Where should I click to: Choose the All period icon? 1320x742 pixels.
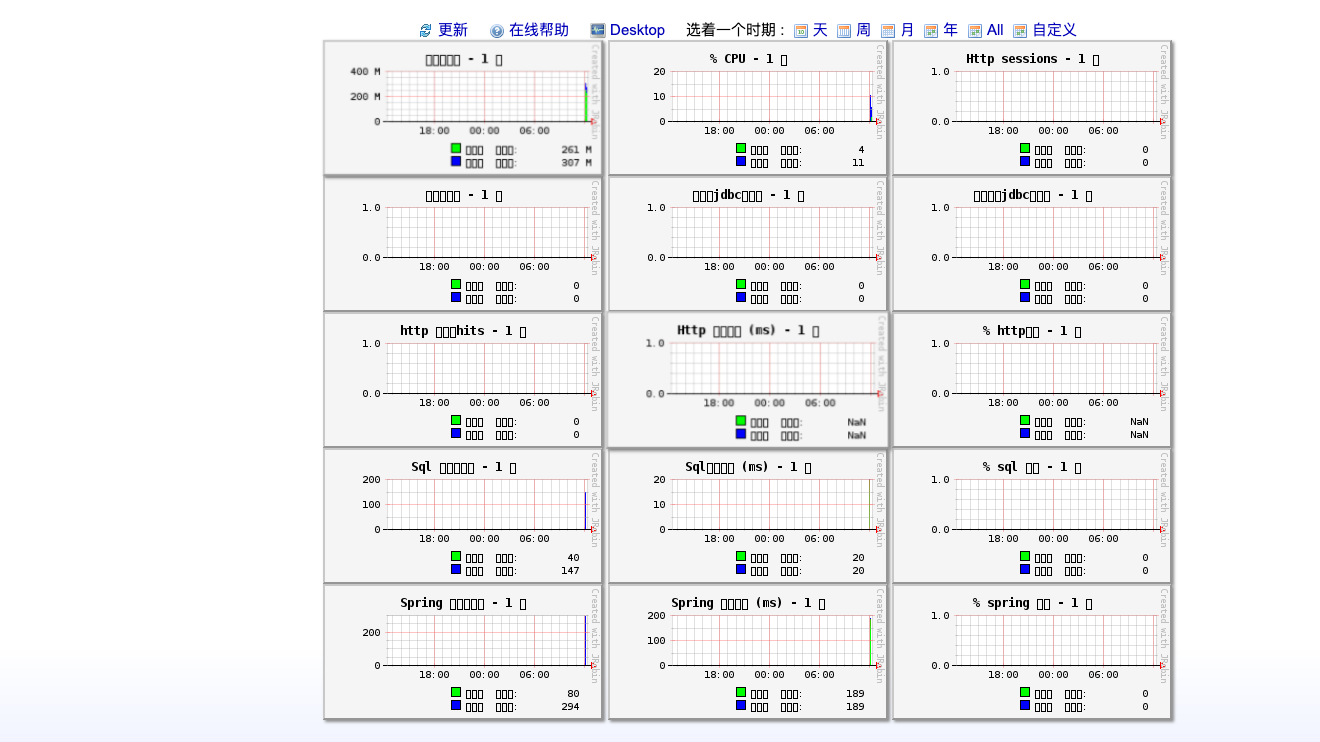click(975, 31)
